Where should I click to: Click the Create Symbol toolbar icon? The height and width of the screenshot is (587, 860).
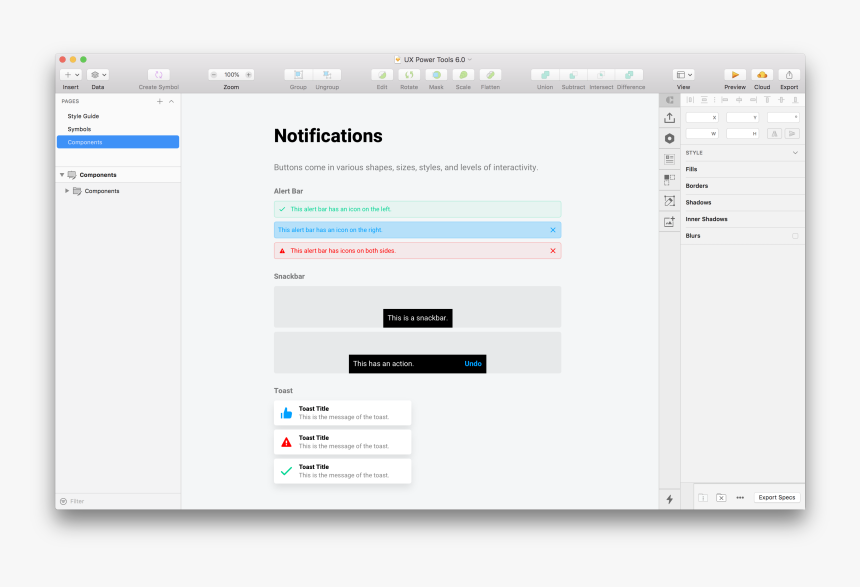coord(159,75)
